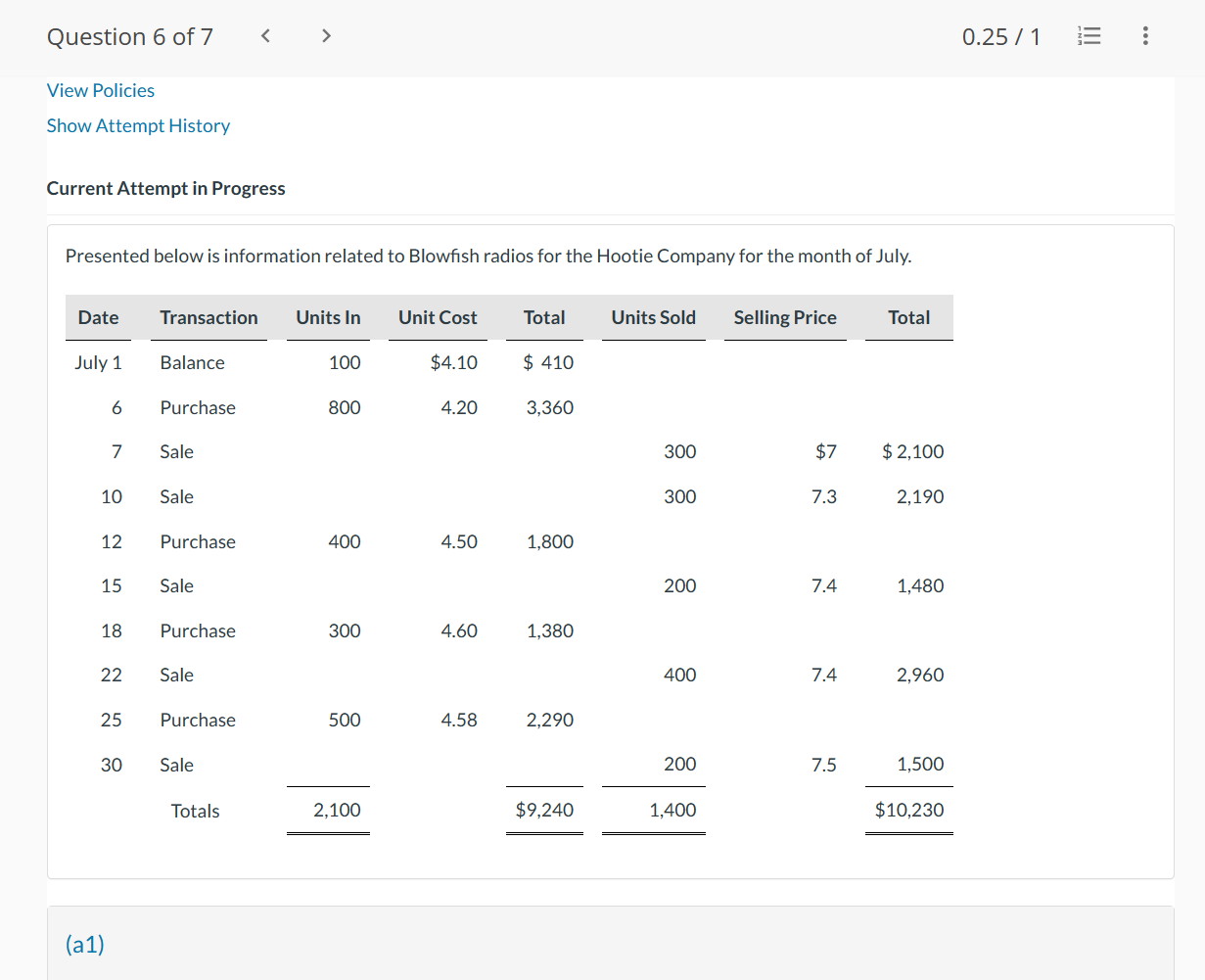
Task: Click the 0.25 / 1 score
Action: coord(1001,36)
